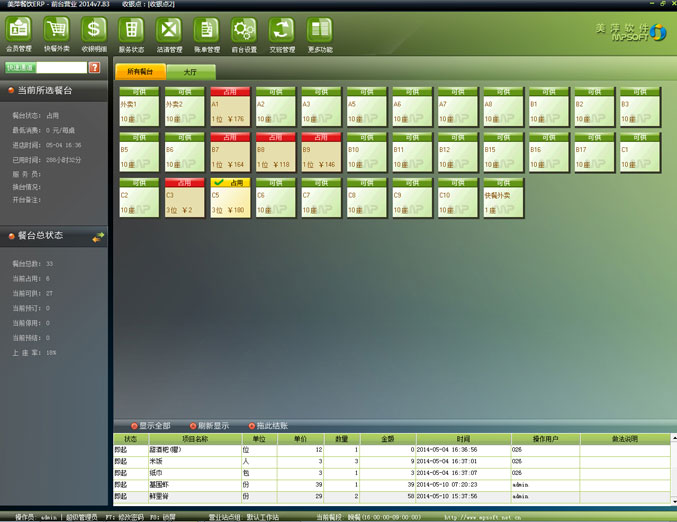This screenshot has height=522, width=677.
Task: Select occupied table A1
Action: (x=230, y=107)
